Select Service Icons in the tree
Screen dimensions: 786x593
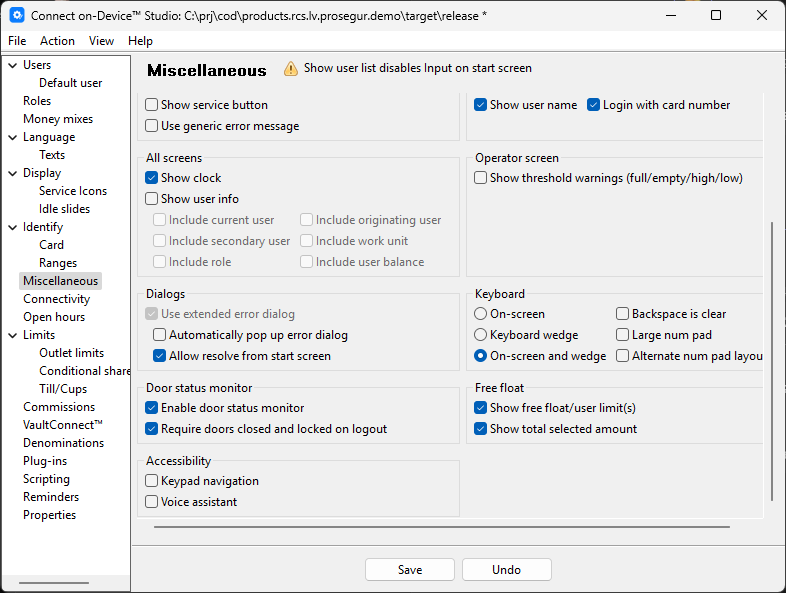pyautogui.click(x=73, y=191)
